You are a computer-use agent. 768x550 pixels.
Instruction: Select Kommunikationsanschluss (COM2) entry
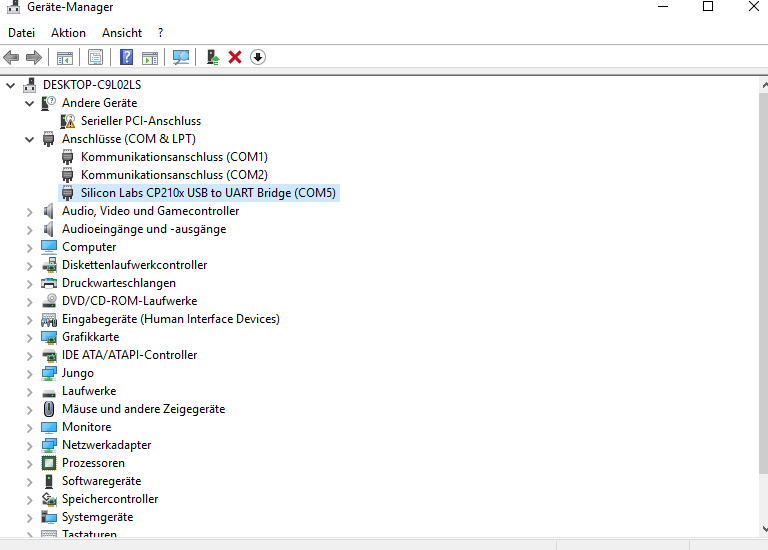pos(174,175)
